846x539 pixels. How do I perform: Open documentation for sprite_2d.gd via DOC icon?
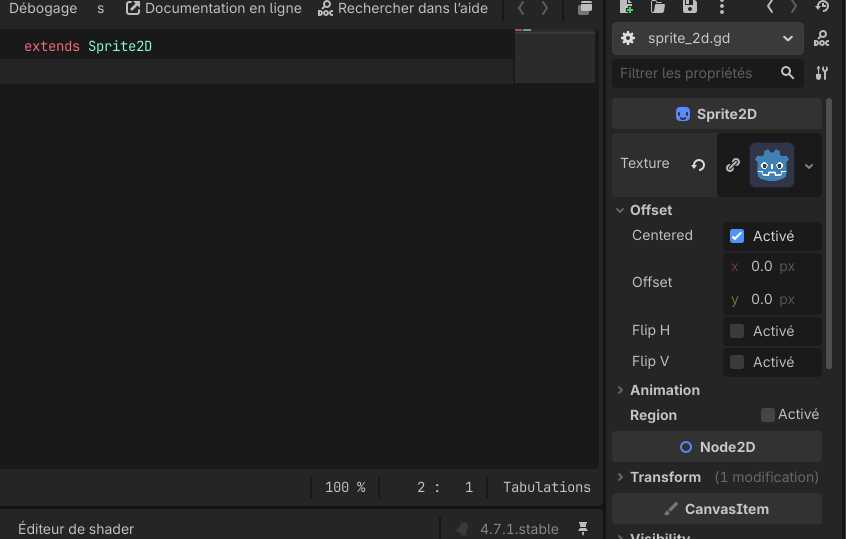(x=822, y=39)
